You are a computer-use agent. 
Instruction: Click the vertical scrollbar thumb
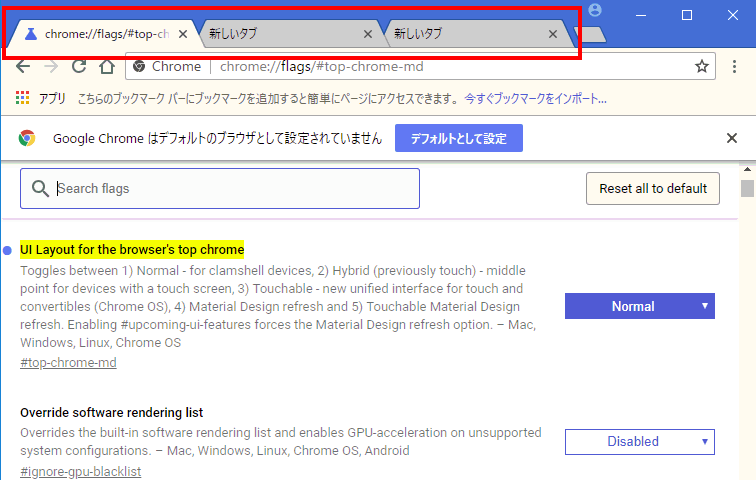coord(747,188)
